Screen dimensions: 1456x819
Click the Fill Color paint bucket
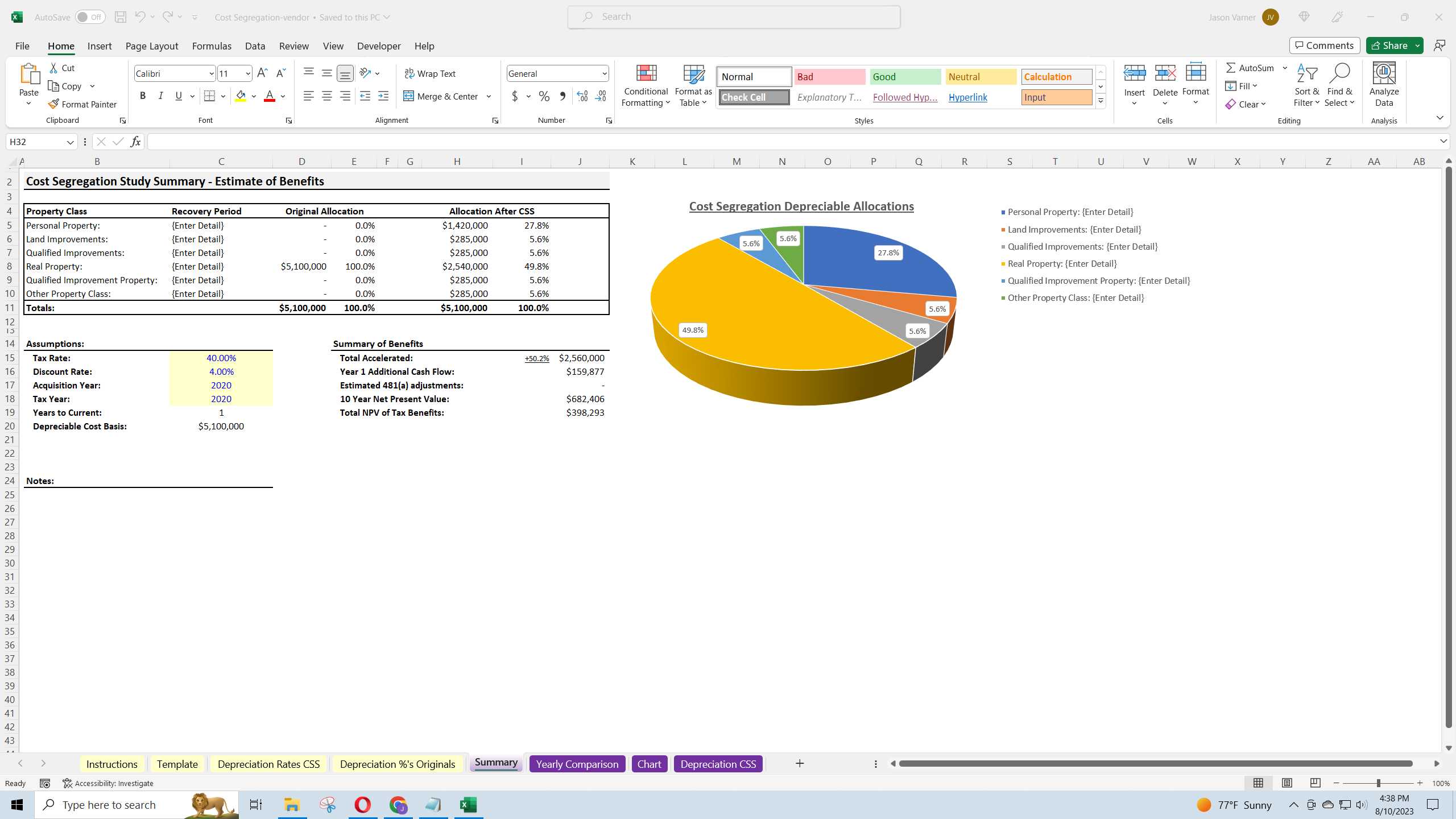click(x=241, y=96)
